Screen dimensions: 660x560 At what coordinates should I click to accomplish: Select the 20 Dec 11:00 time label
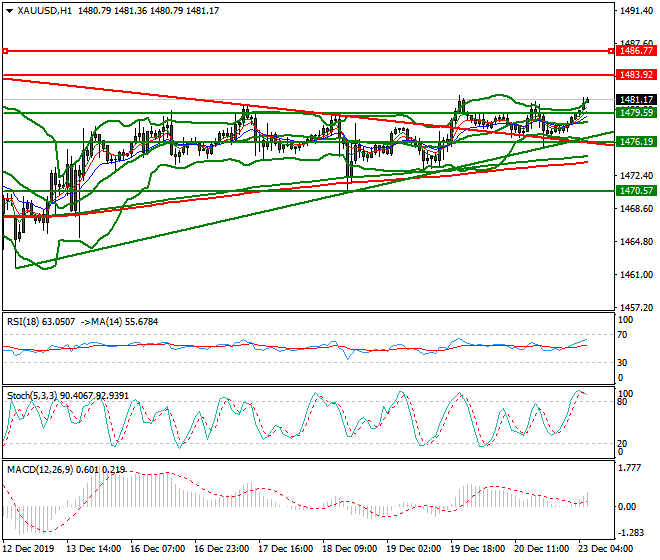pyautogui.click(x=542, y=549)
